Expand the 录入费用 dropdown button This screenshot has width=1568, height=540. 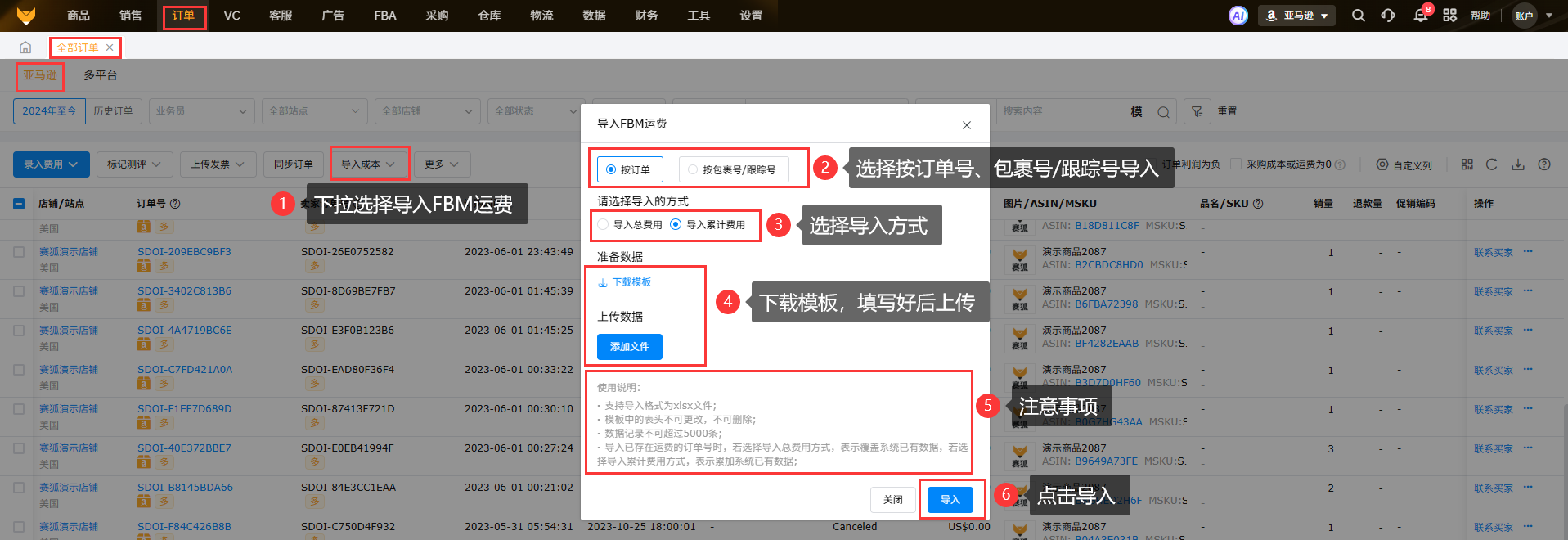tap(52, 164)
